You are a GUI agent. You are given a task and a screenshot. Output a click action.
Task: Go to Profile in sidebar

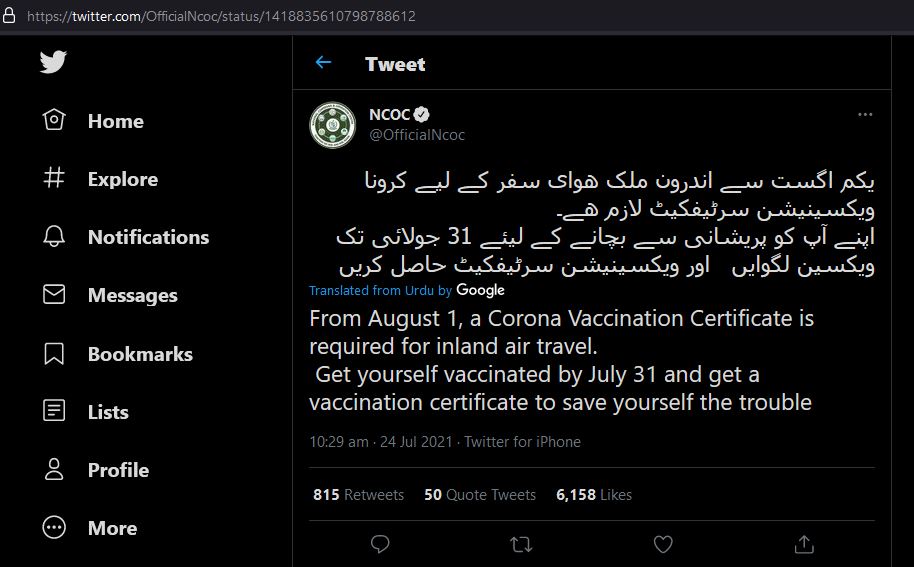click(x=96, y=470)
